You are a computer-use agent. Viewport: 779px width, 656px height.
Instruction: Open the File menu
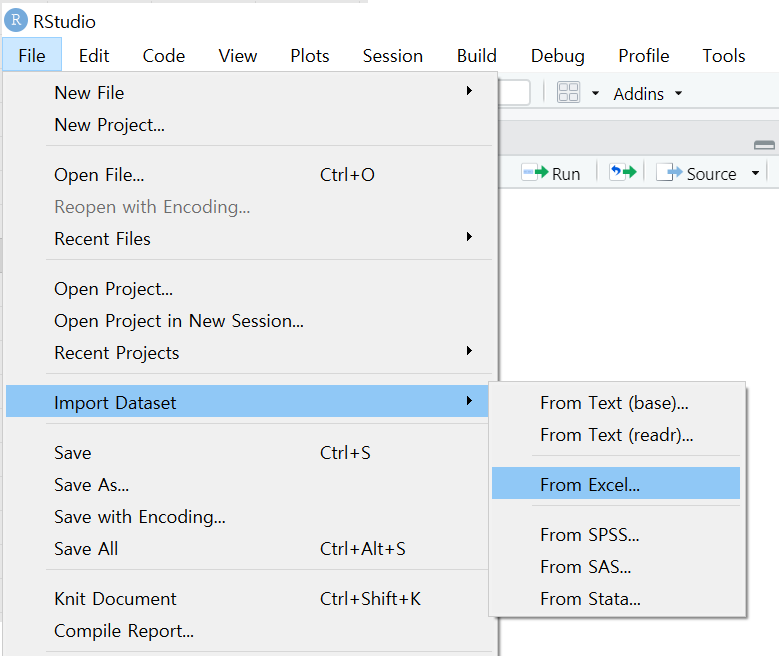[32, 55]
